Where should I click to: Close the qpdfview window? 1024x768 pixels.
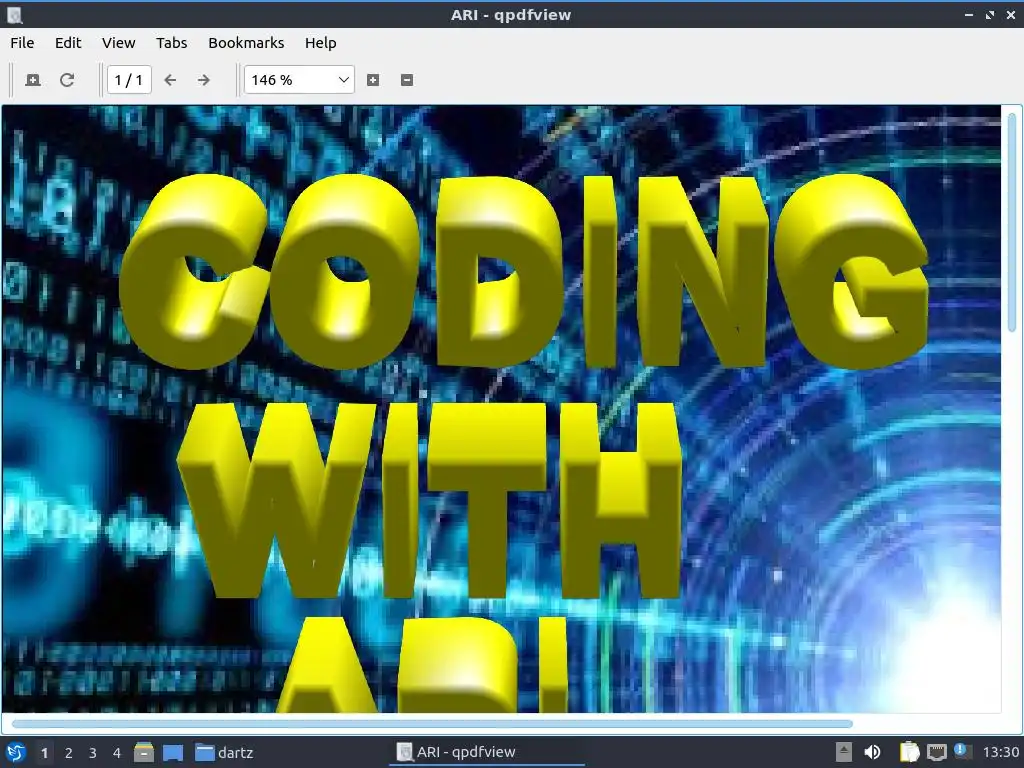tap(1011, 14)
